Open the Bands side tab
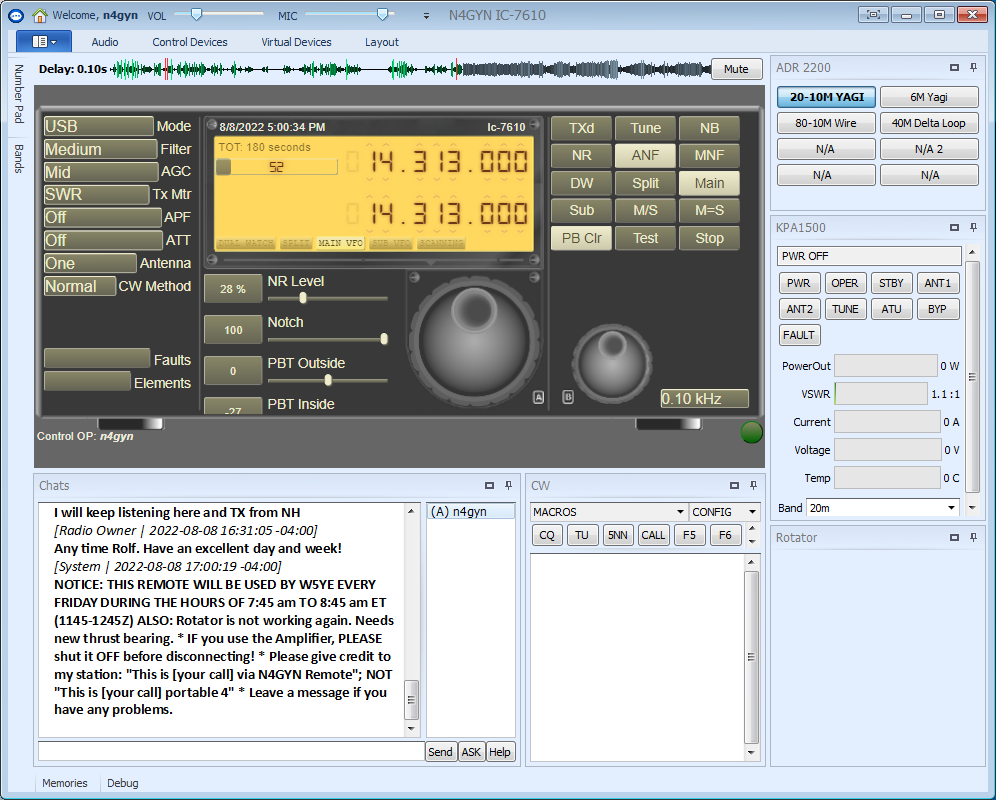 19,159
